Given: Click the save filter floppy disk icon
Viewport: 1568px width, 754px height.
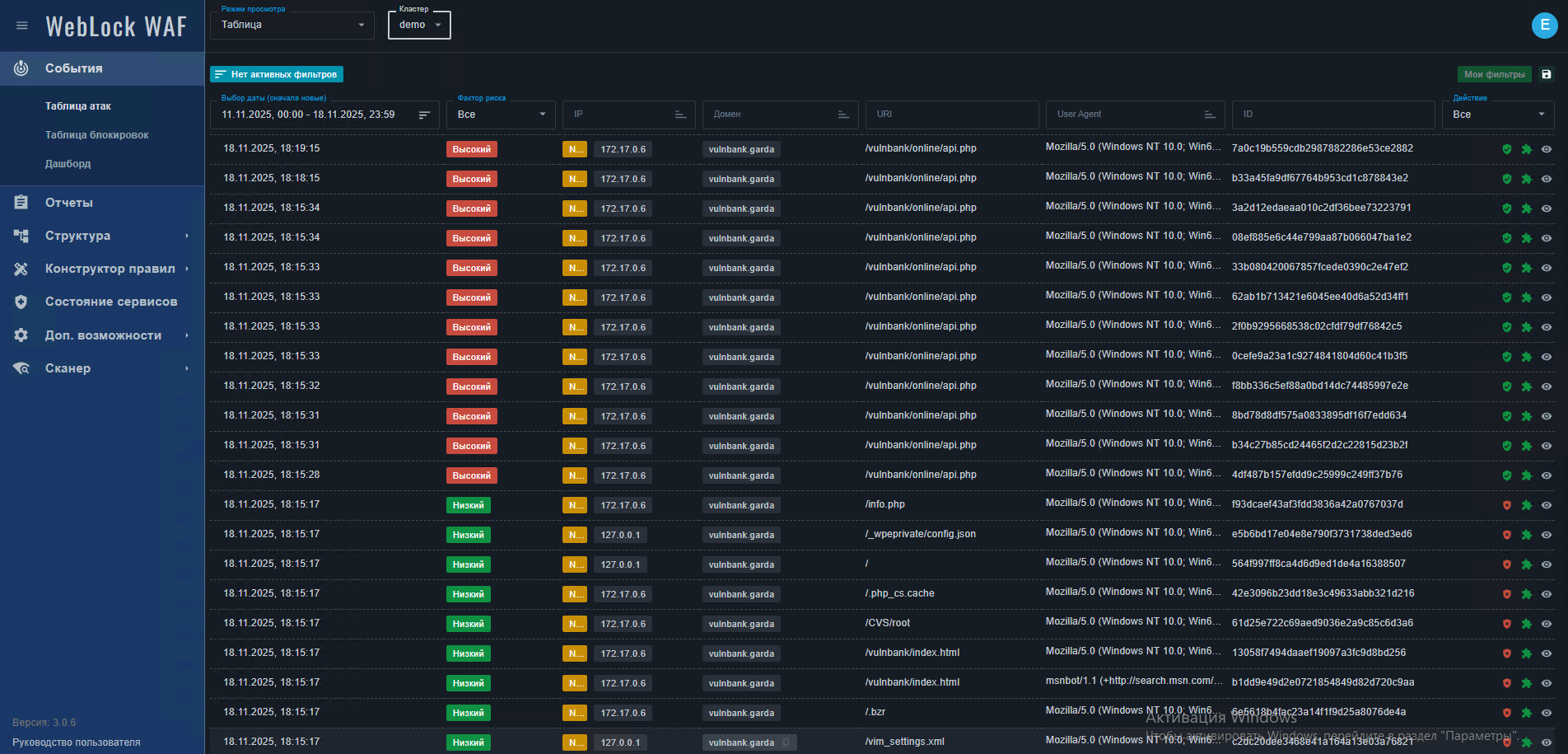Looking at the screenshot, I should (1546, 74).
